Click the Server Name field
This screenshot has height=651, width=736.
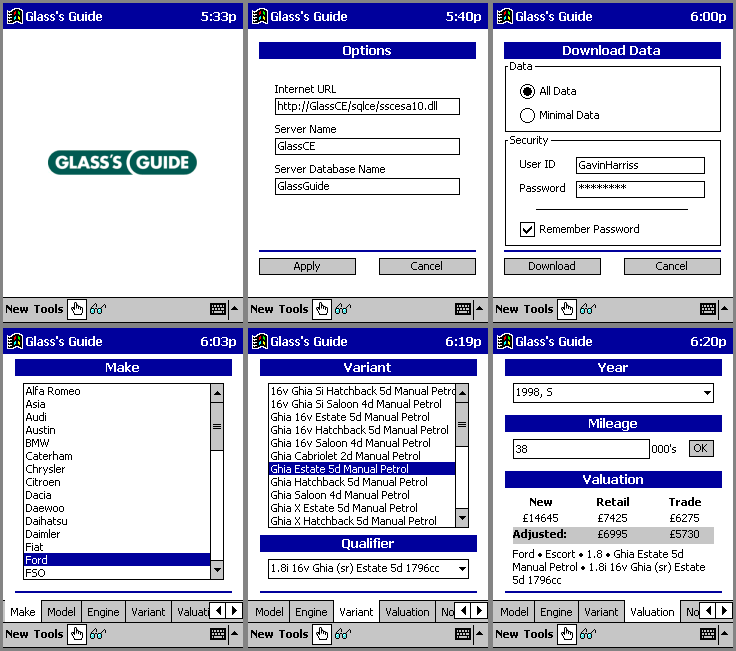[367, 146]
